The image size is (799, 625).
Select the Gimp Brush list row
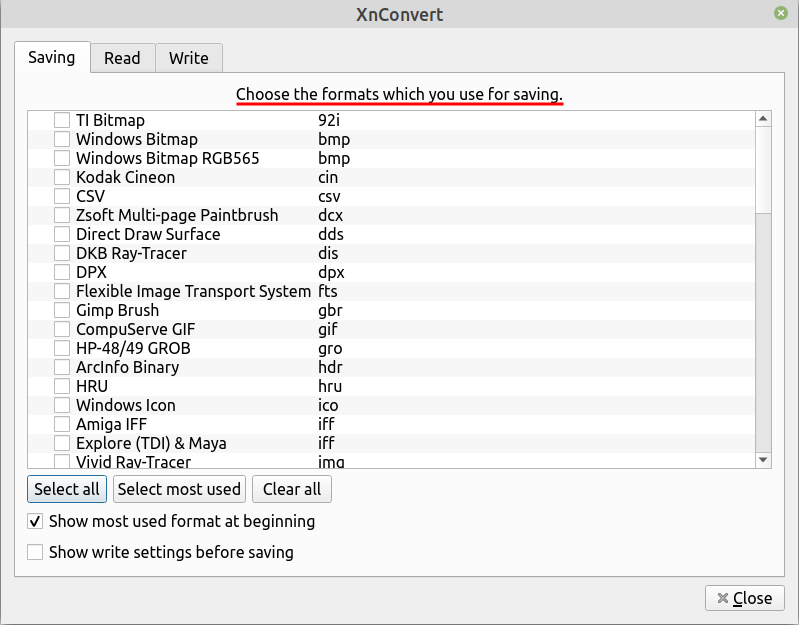point(117,310)
